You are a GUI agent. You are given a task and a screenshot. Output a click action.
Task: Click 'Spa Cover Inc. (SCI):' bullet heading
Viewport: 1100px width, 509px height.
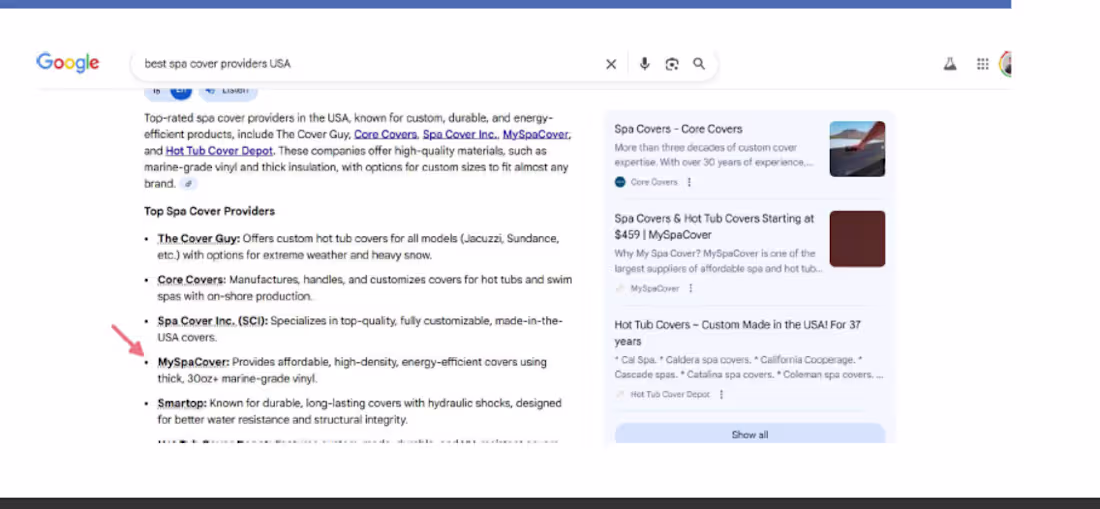coord(213,321)
